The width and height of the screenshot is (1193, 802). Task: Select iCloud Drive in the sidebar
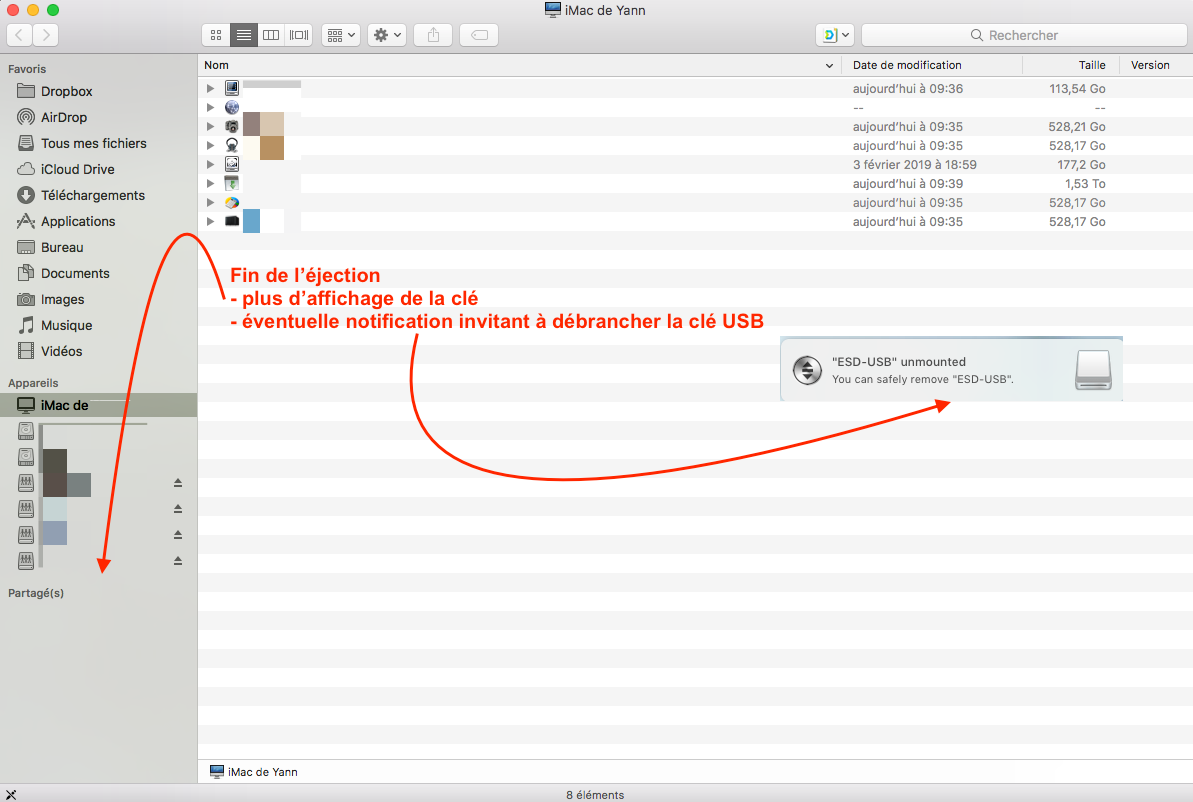pyautogui.click(x=77, y=169)
